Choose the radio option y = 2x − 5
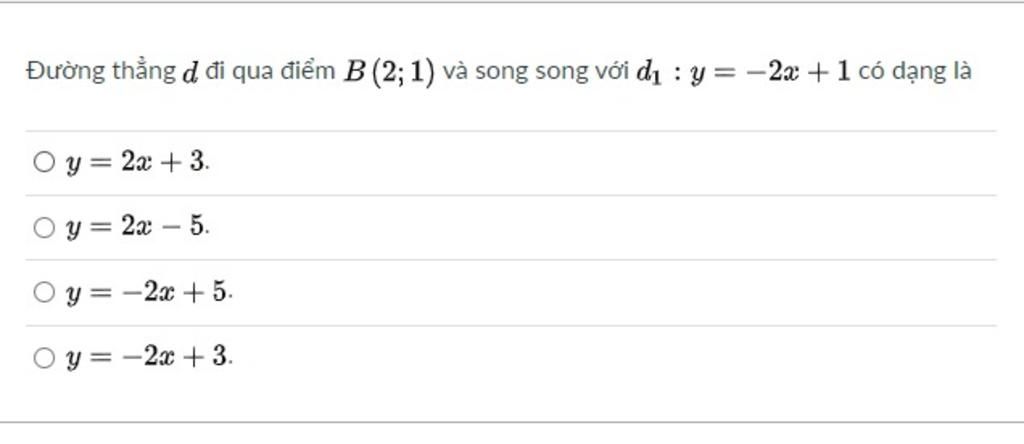The width and height of the screenshot is (1024, 444). click(x=44, y=227)
